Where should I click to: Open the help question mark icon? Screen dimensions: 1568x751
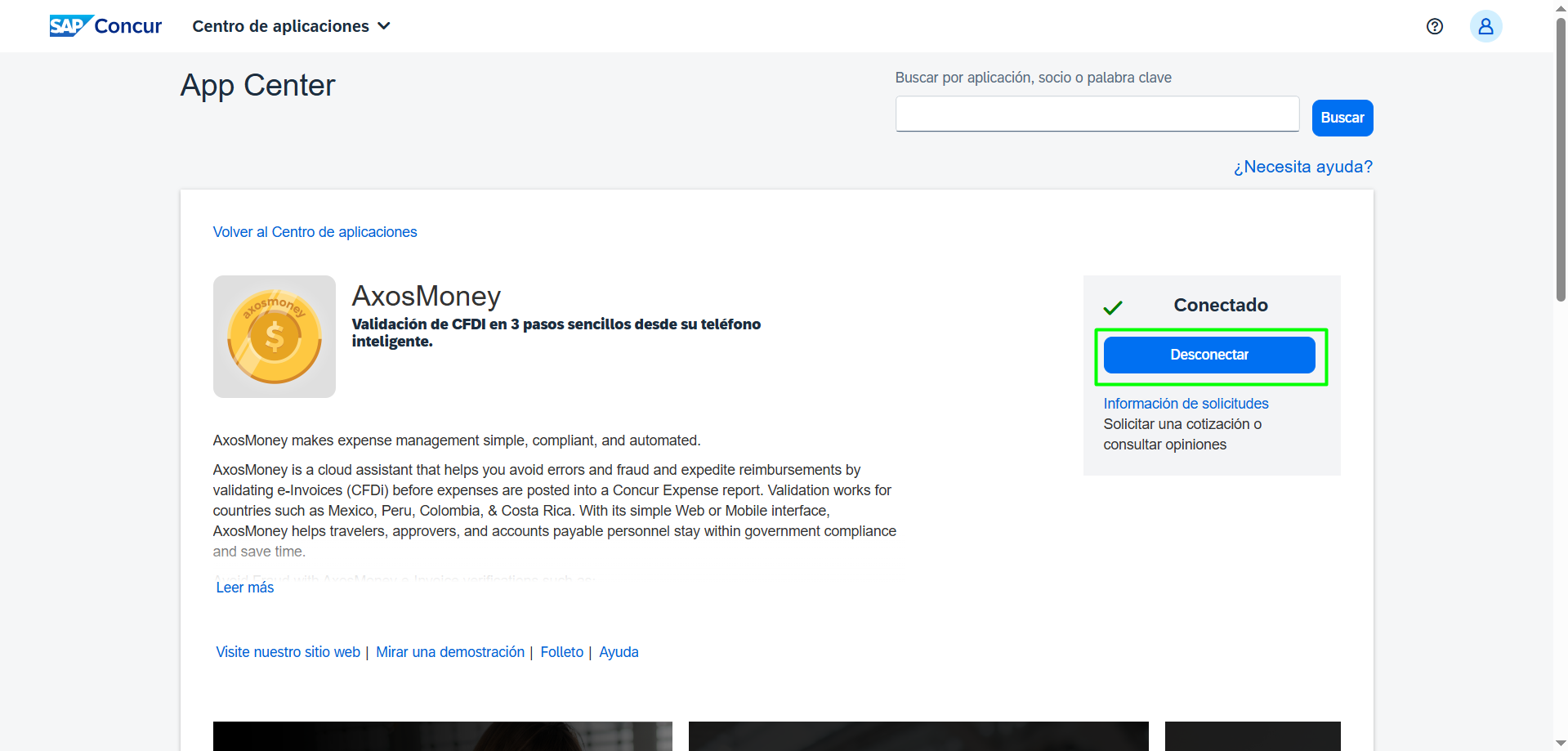(1434, 26)
